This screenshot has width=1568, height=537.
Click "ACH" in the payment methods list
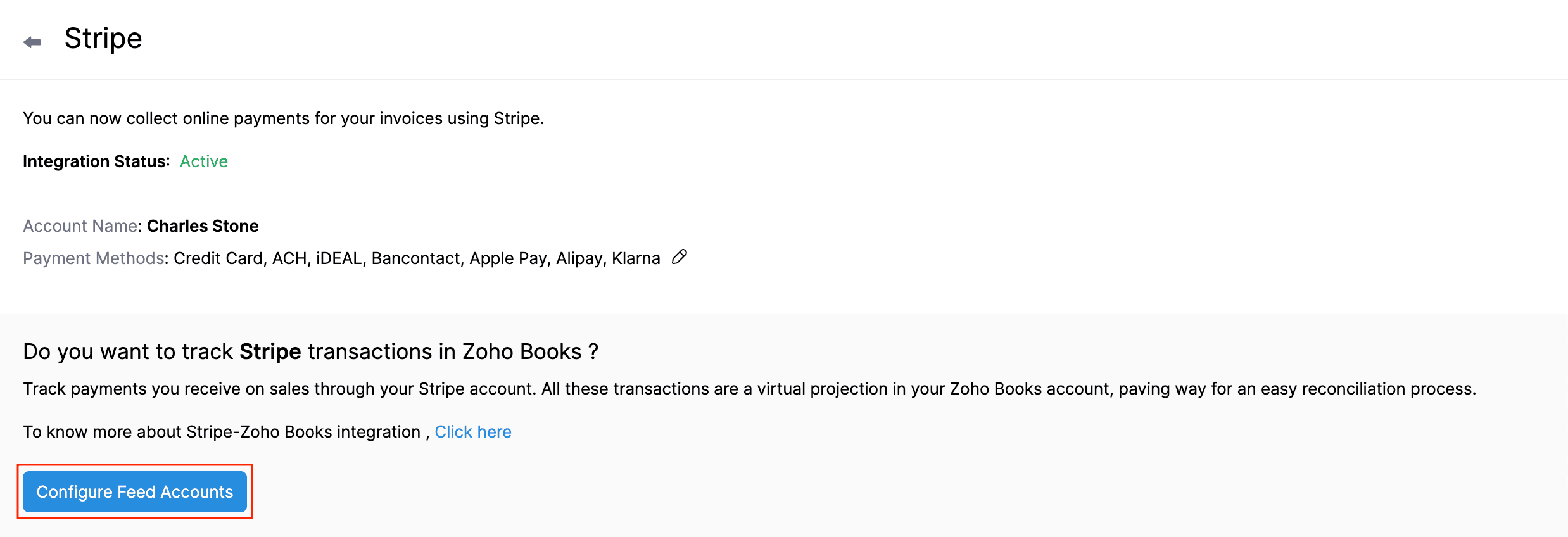click(x=289, y=258)
